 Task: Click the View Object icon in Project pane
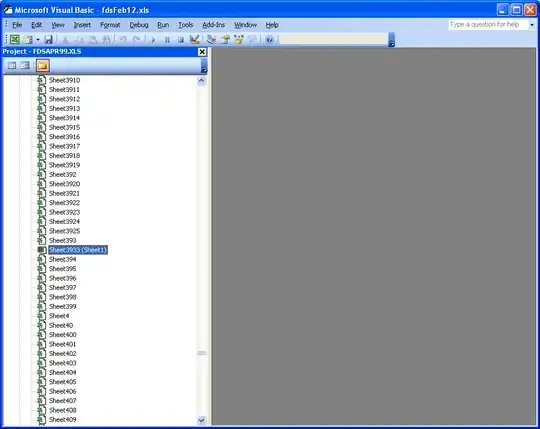[25, 65]
